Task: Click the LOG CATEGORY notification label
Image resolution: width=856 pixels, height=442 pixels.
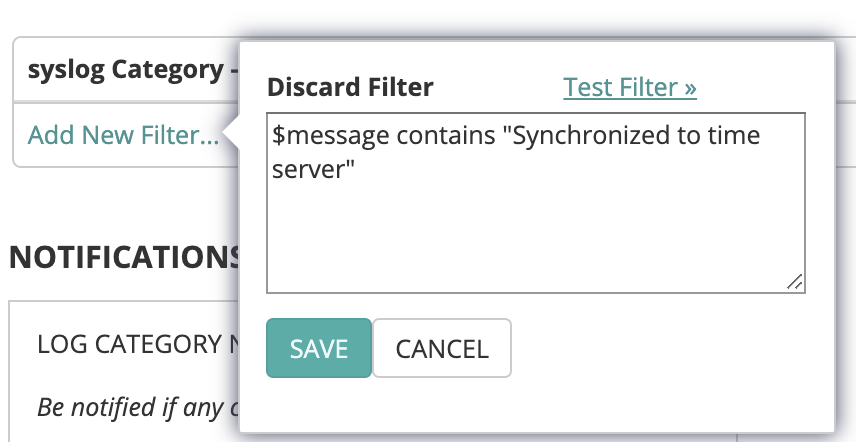Action: 138,344
